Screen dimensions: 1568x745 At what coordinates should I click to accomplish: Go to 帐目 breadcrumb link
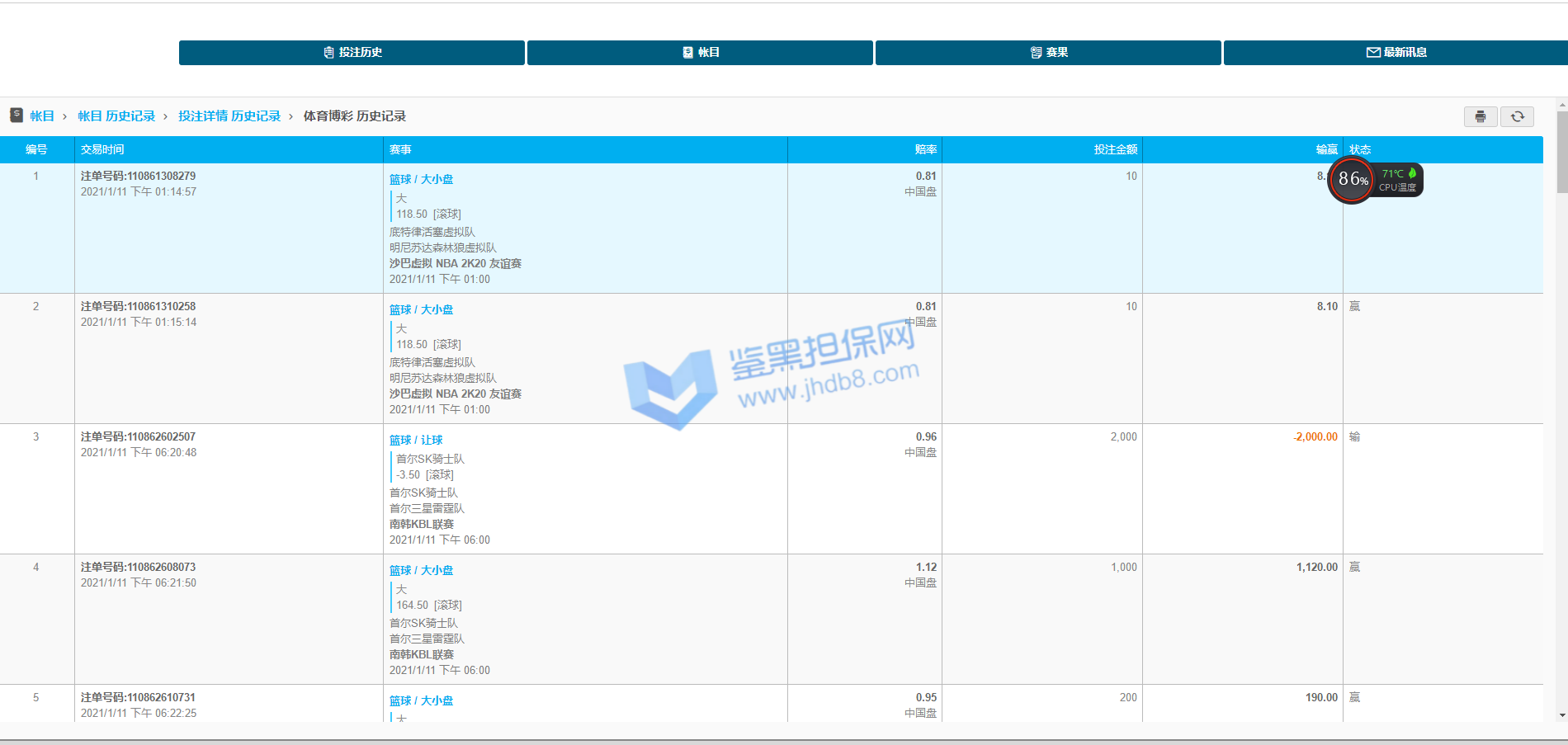pyautogui.click(x=42, y=116)
